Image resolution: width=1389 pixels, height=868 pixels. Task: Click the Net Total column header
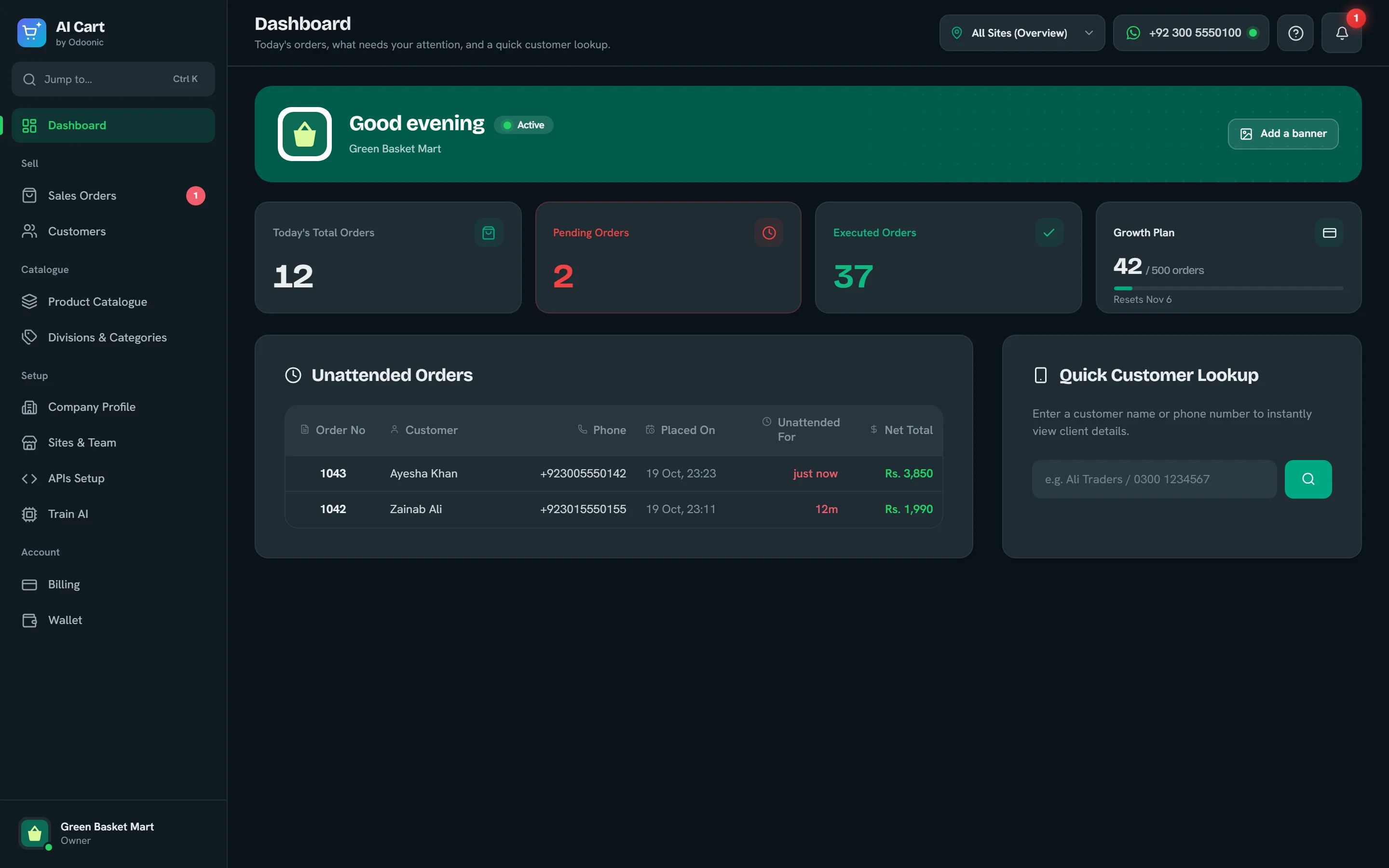coord(901,430)
